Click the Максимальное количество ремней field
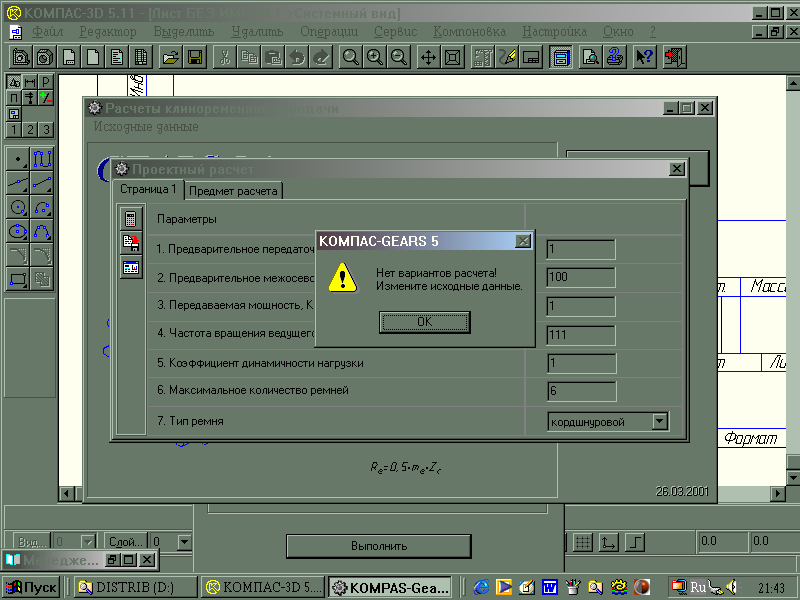The height and width of the screenshot is (600, 800). click(581, 392)
